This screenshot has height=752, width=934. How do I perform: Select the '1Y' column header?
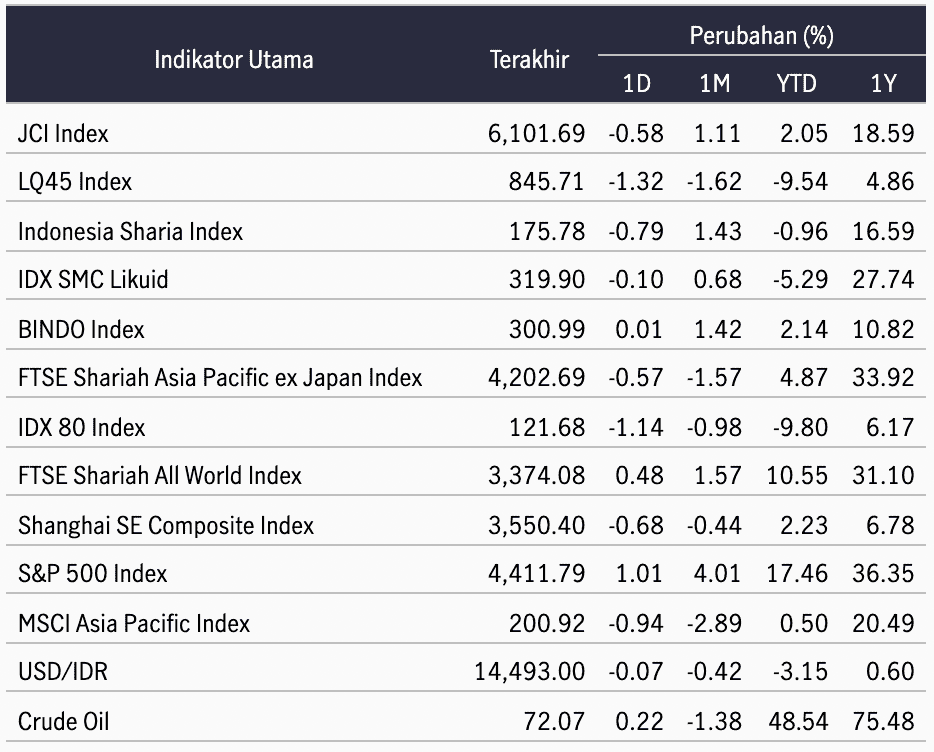[883, 83]
